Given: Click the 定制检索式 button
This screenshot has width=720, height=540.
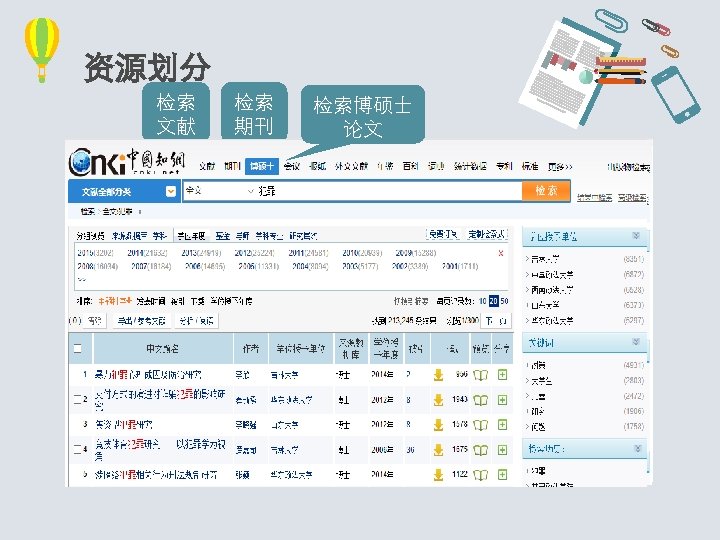Looking at the screenshot, I should tap(487, 234).
